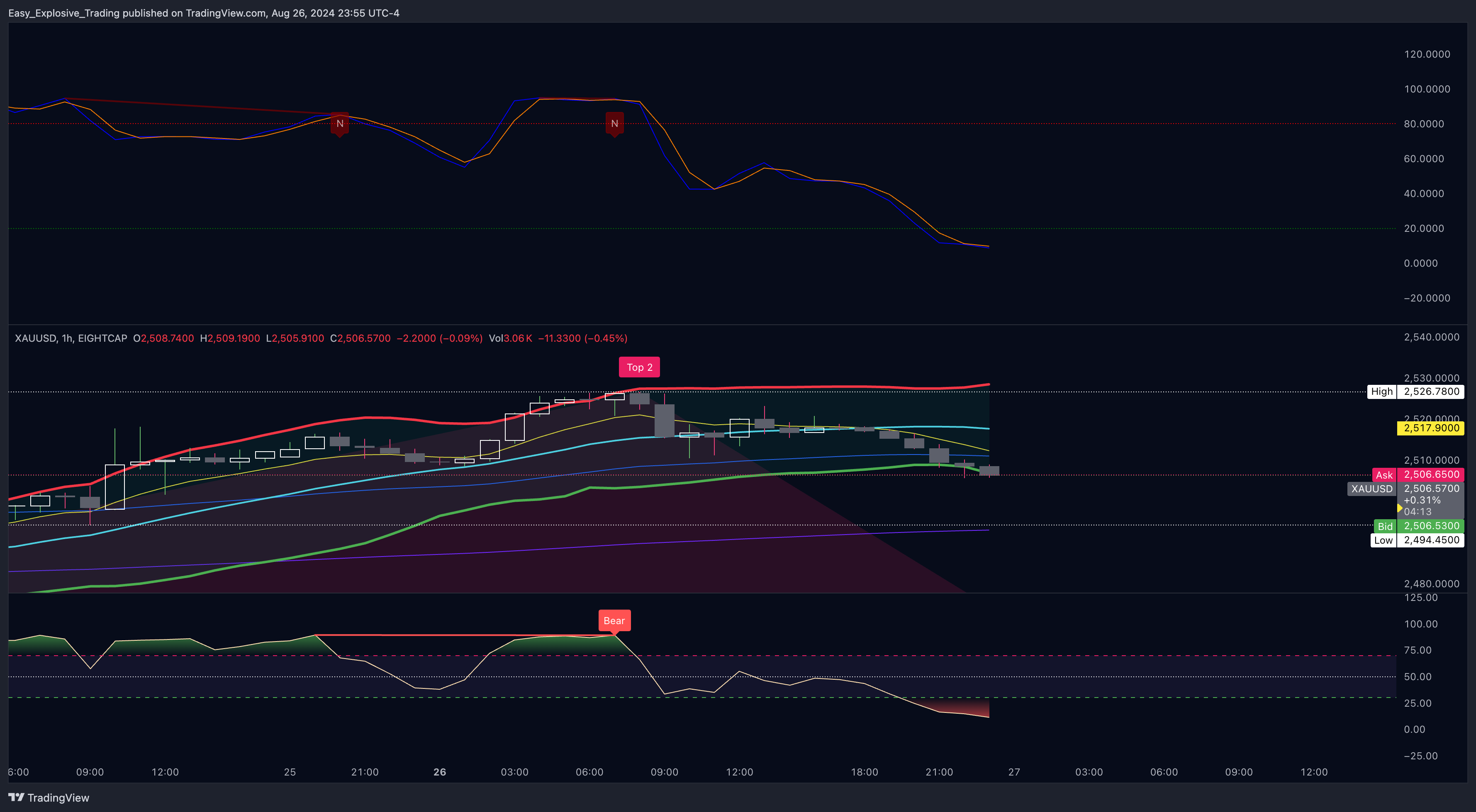Click the 125.00 RSI axis label
The height and width of the screenshot is (812, 1476).
coord(1421,598)
